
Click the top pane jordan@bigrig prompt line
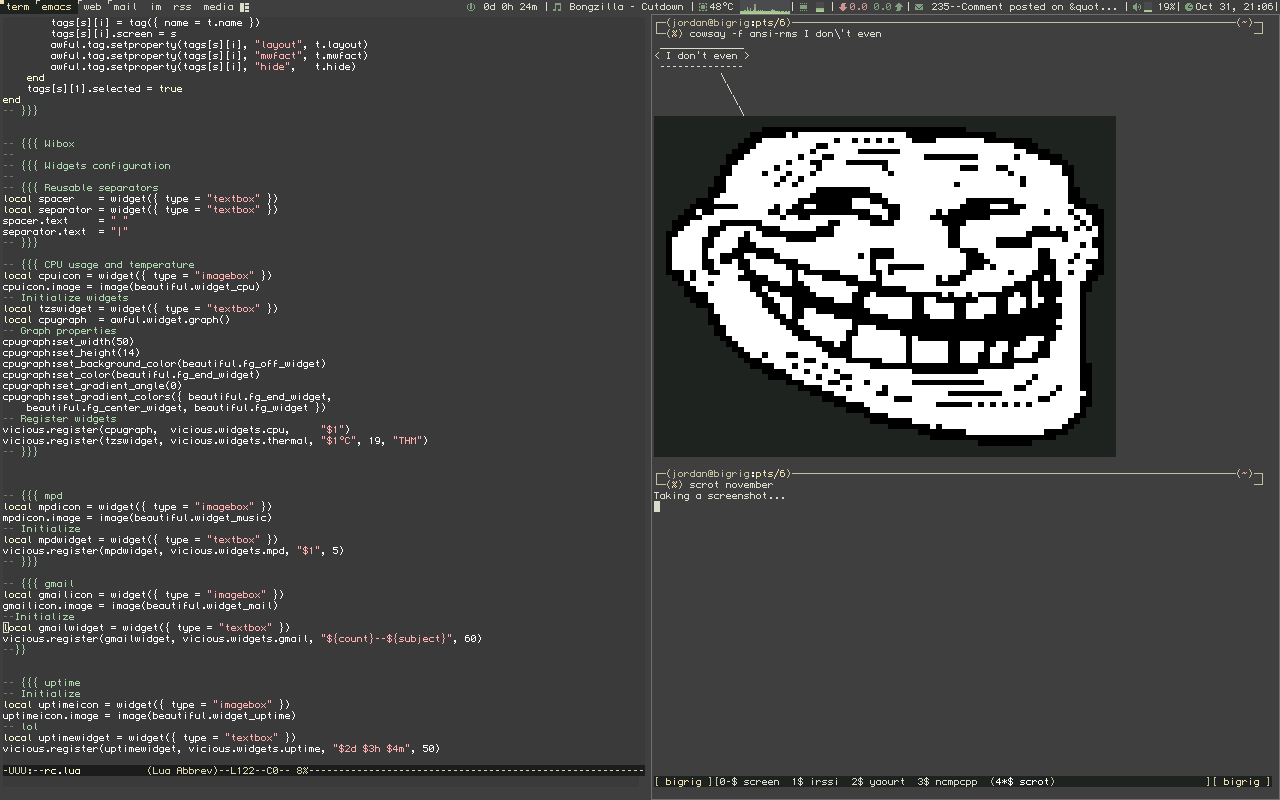click(x=957, y=23)
